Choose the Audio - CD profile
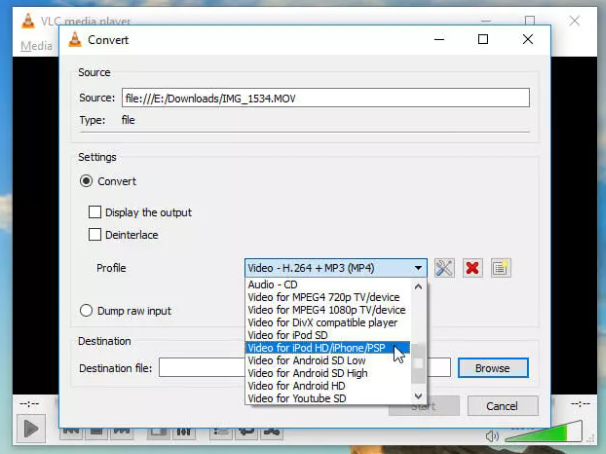606x454 pixels. [328, 285]
